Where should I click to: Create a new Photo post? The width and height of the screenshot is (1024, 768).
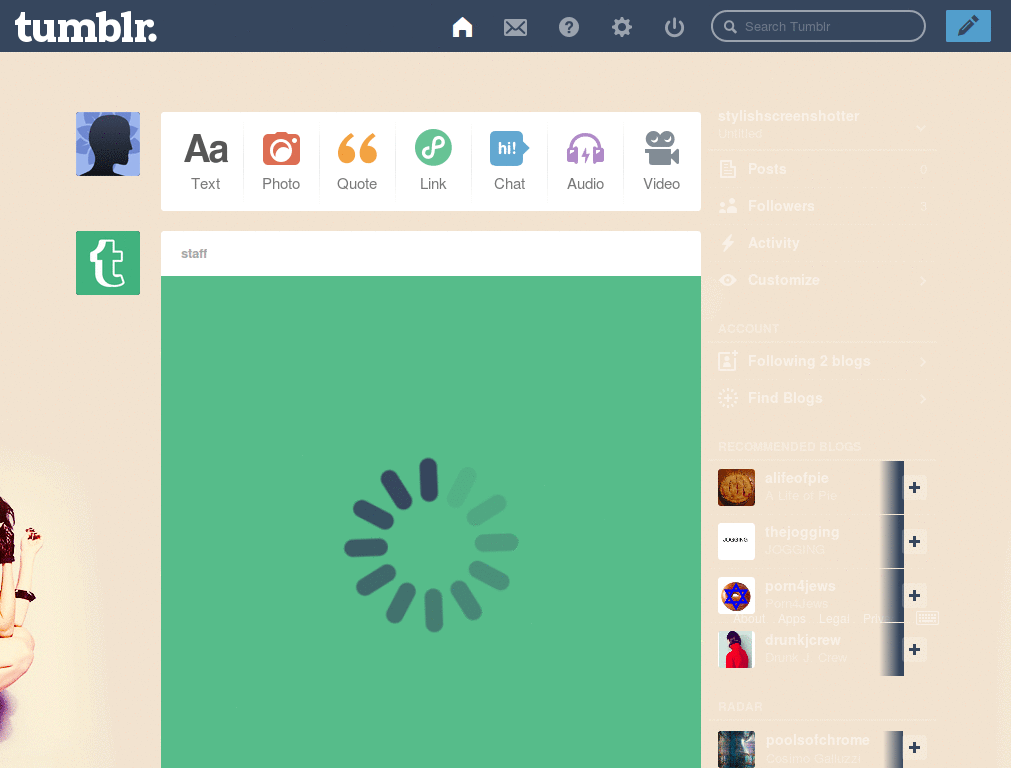pos(281,161)
